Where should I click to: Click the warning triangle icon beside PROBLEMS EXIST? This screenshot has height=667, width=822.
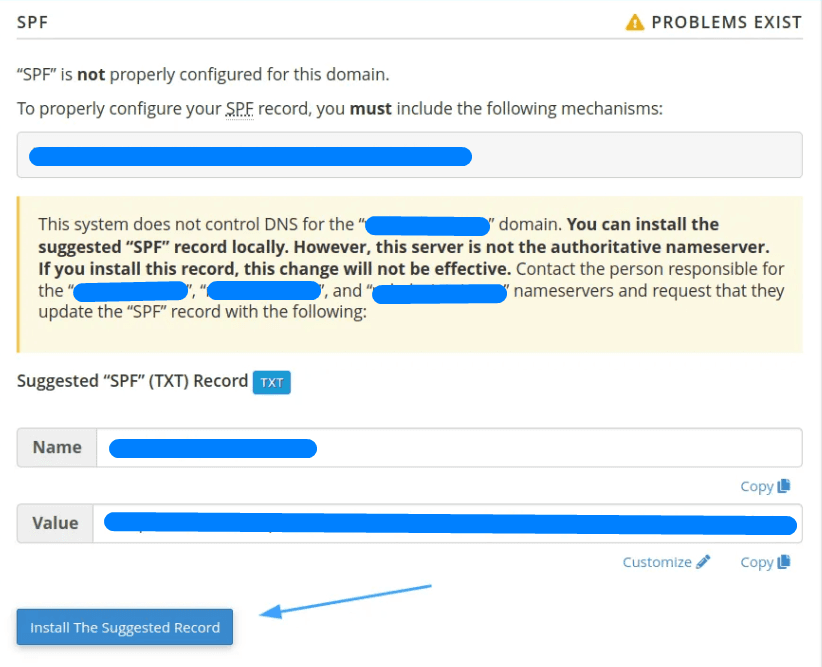636,21
